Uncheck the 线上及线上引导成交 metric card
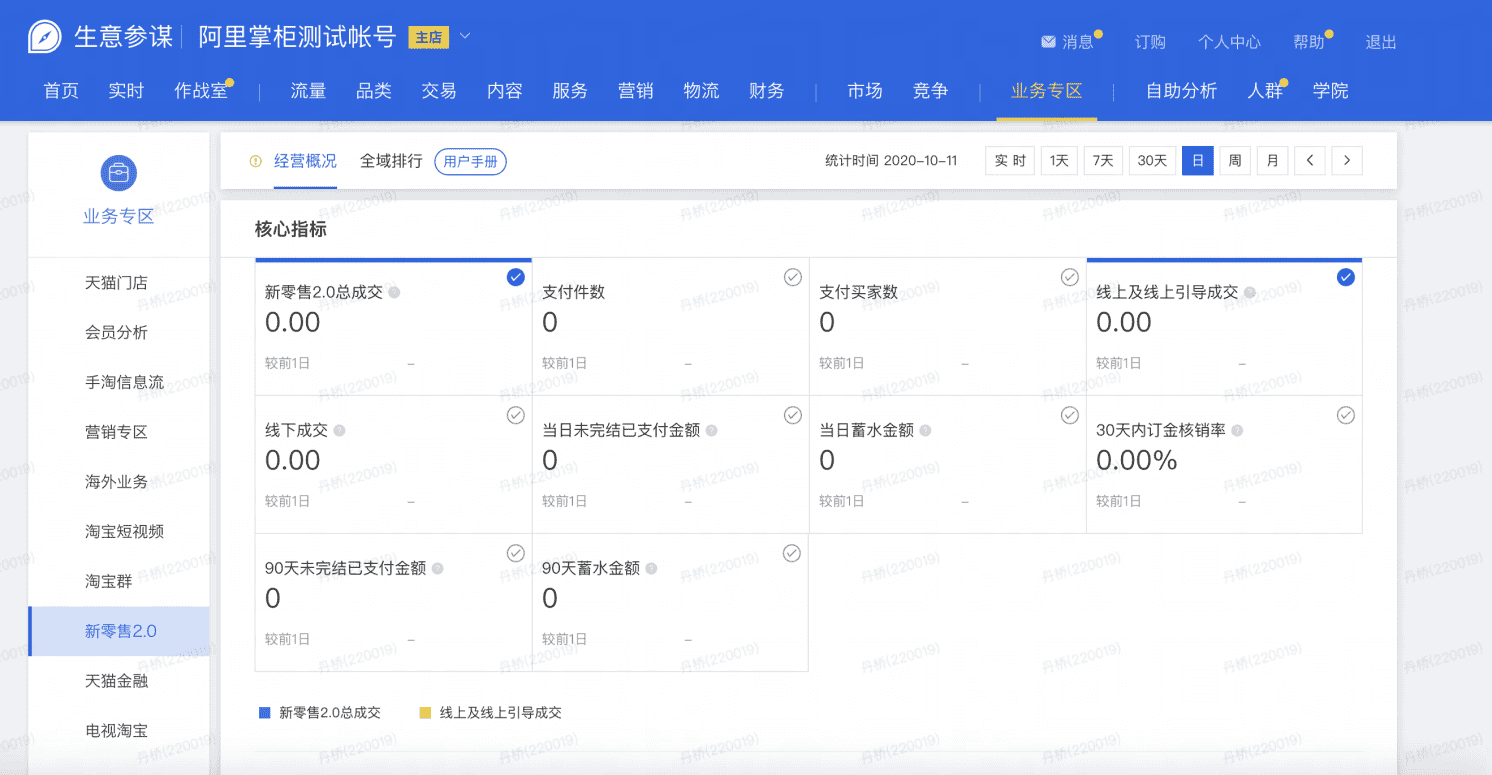Viewport: 1492px width, 775px height. [x=1346, y=277]
